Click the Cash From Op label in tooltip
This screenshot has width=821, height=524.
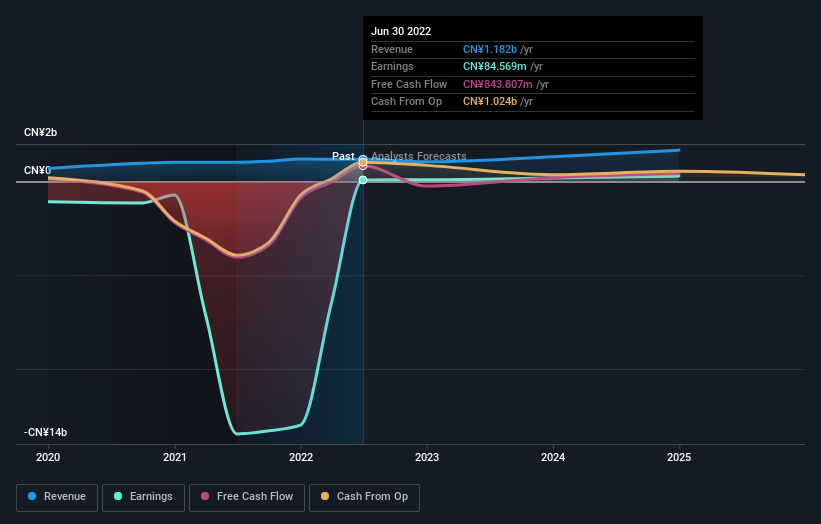(406, 102)
